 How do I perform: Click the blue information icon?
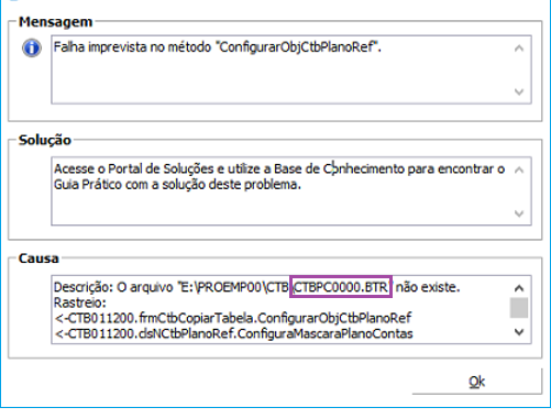click(x=32, y=48)
